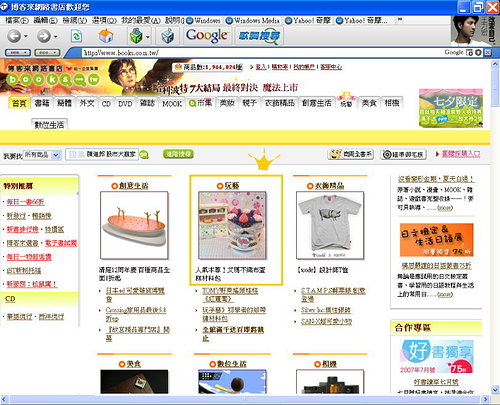Open the 每日一書66折 sidebar link
The height and width of the screenshot is (405, 500).
(25, 202)
